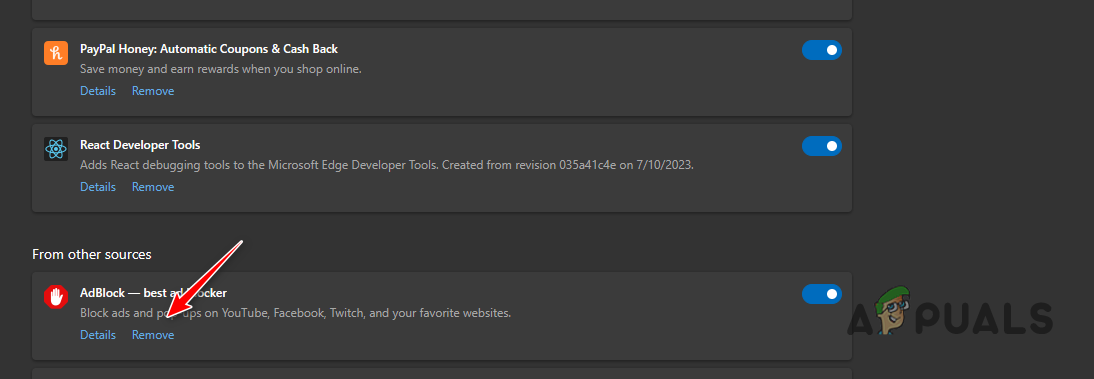Open Details for React Developer Tools
Image resolution: width=1094 pixels, height=379 pixels.
(x=98, y=187)
